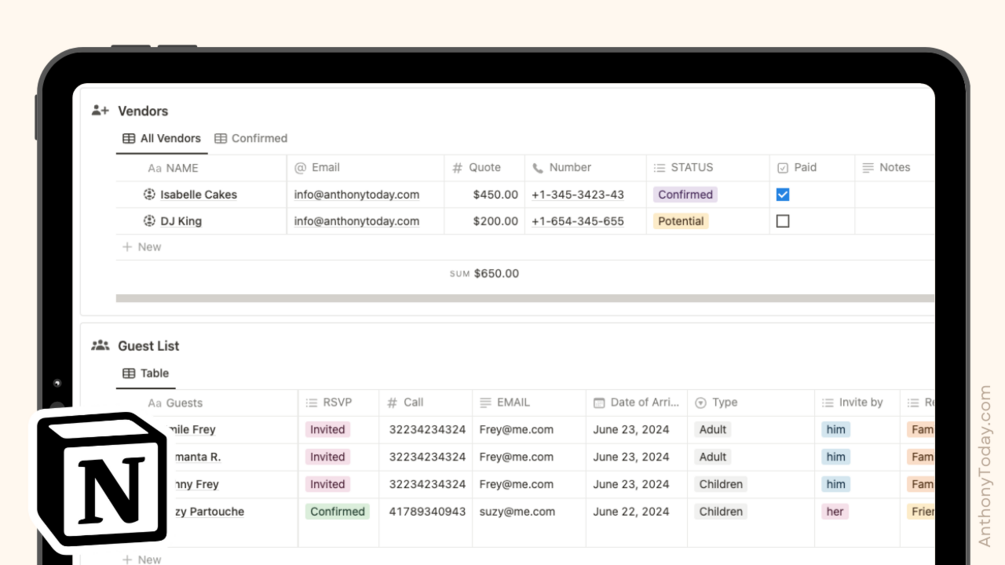Open the DJ King page link

coord(181,221)
